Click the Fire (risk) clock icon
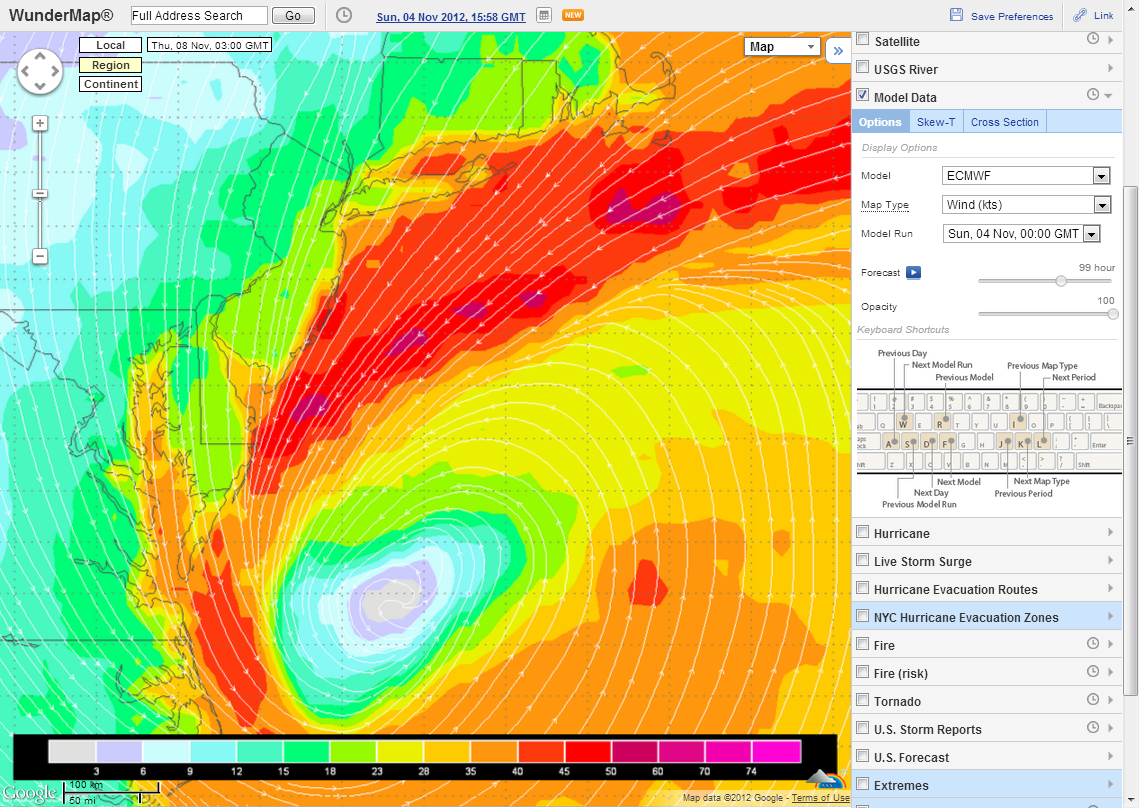Image resolution: width=1139 pixels, height=808 pixels. coord(1093,671)
